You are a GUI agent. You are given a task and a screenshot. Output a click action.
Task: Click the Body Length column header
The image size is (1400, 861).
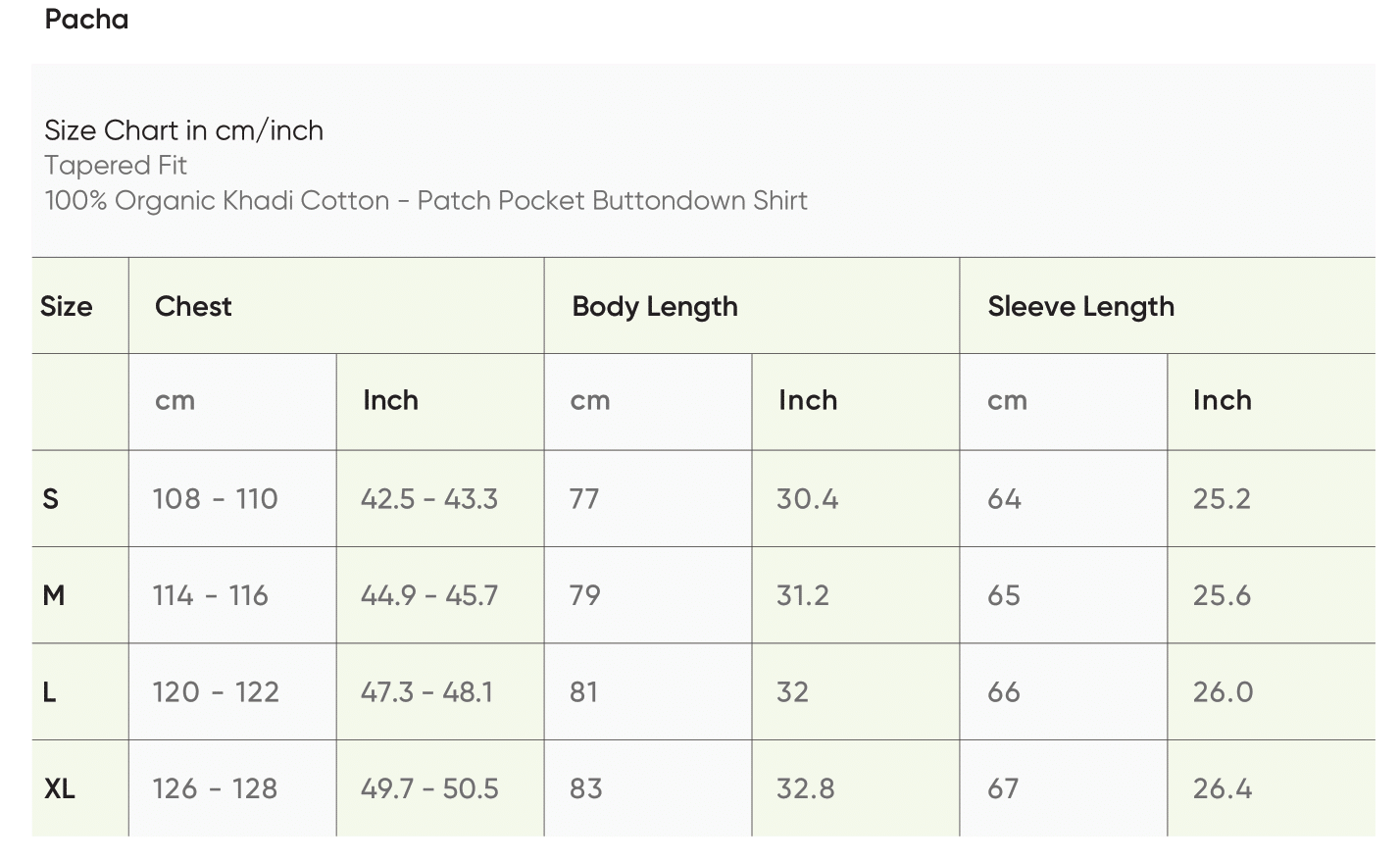click(654, 306)
